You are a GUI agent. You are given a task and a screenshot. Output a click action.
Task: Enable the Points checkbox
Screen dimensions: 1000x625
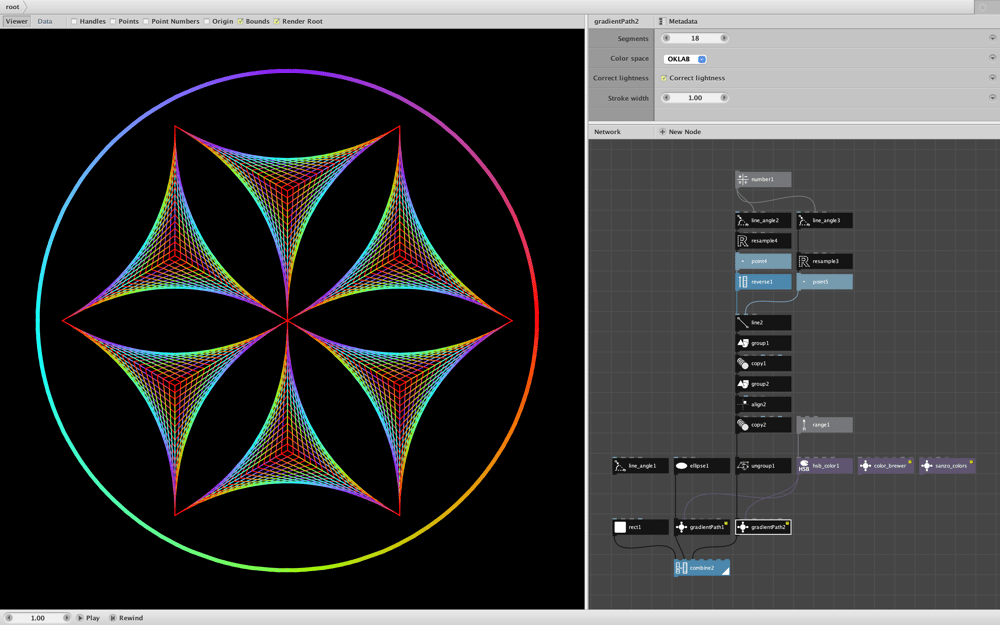point(113,21)
